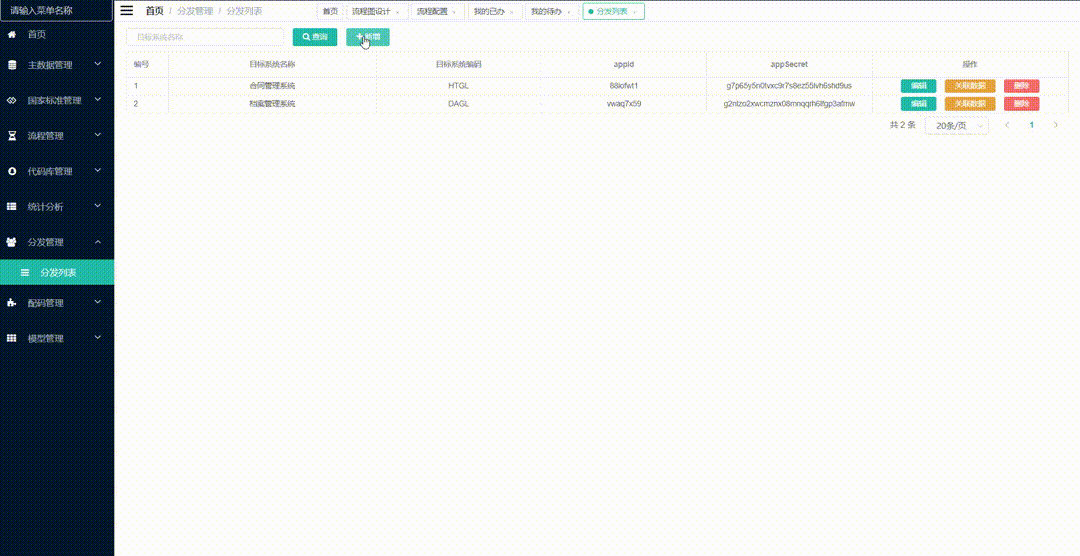Viewport: 1080px width, 556px height.
Task: Click the users icon for 分发管理
Action: click(12, 242)
